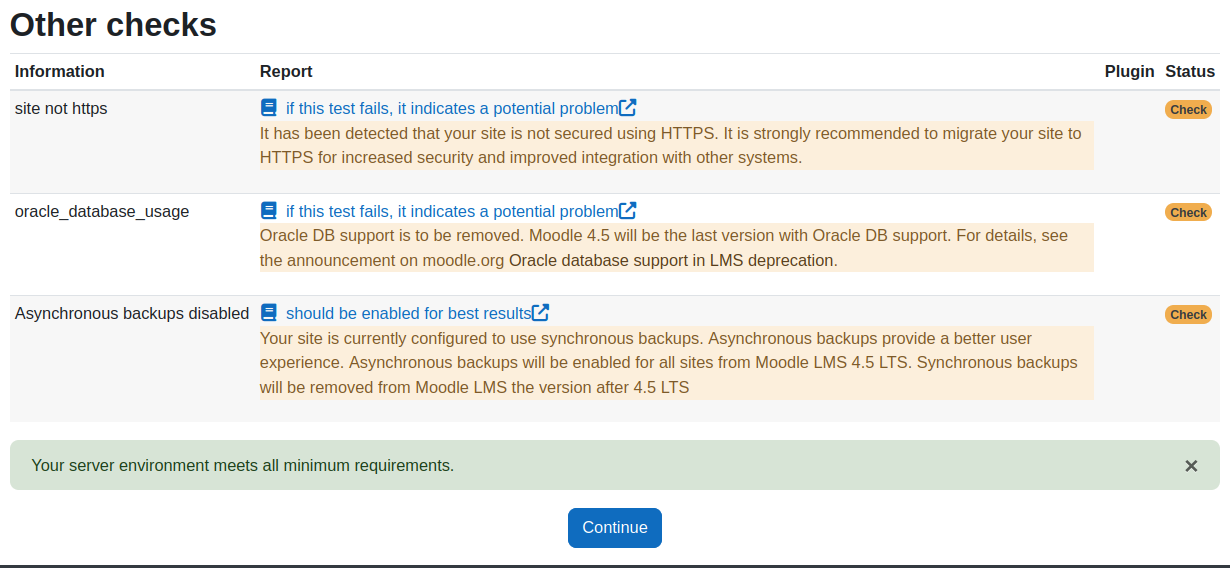Click the Status column header

[x=1190, y=72]
